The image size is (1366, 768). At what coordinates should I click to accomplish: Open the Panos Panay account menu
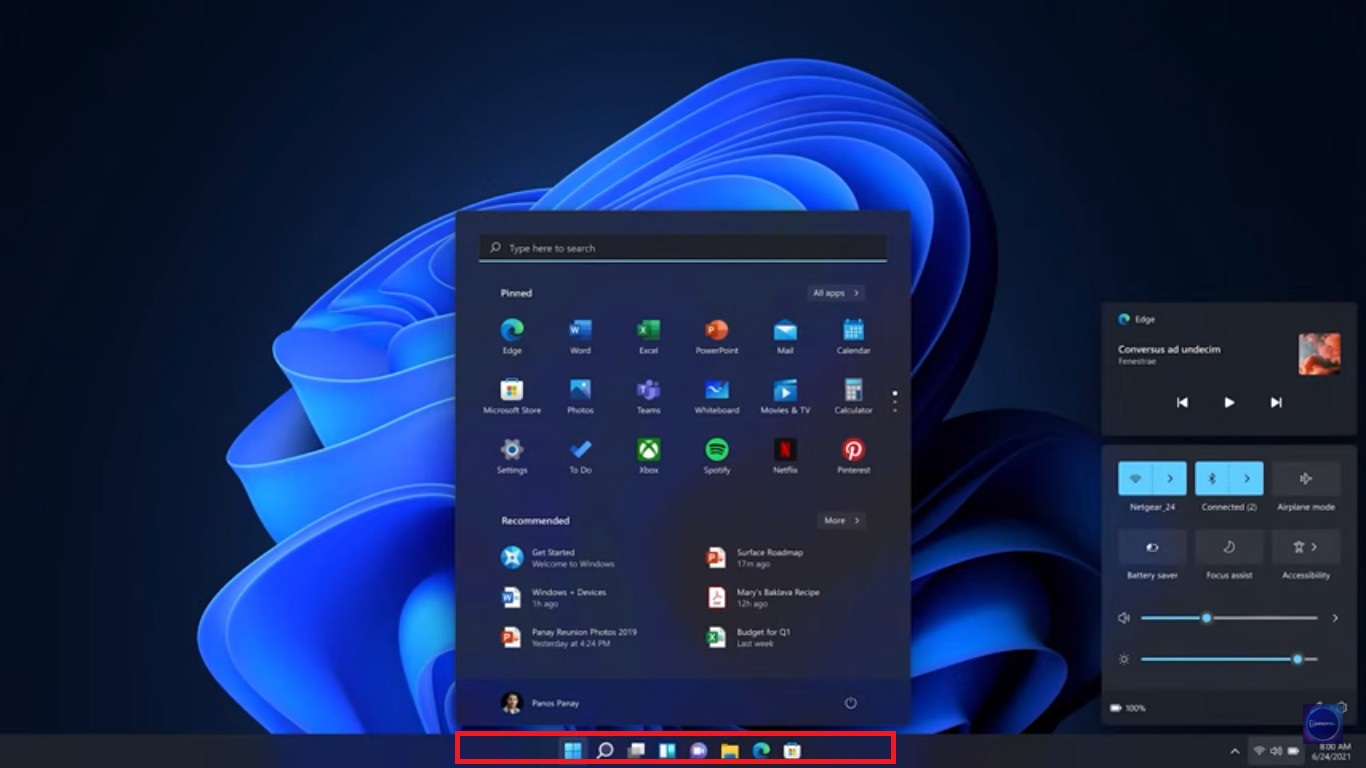click(x=540, y=703)
